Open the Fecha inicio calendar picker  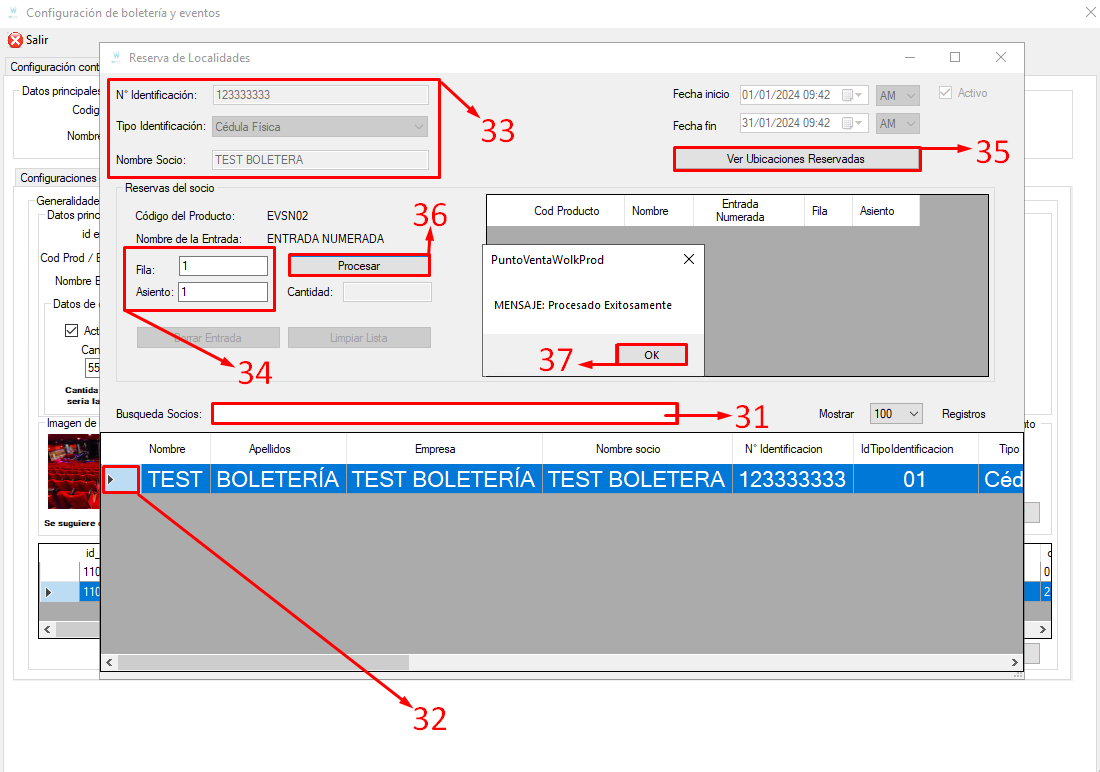852,95
